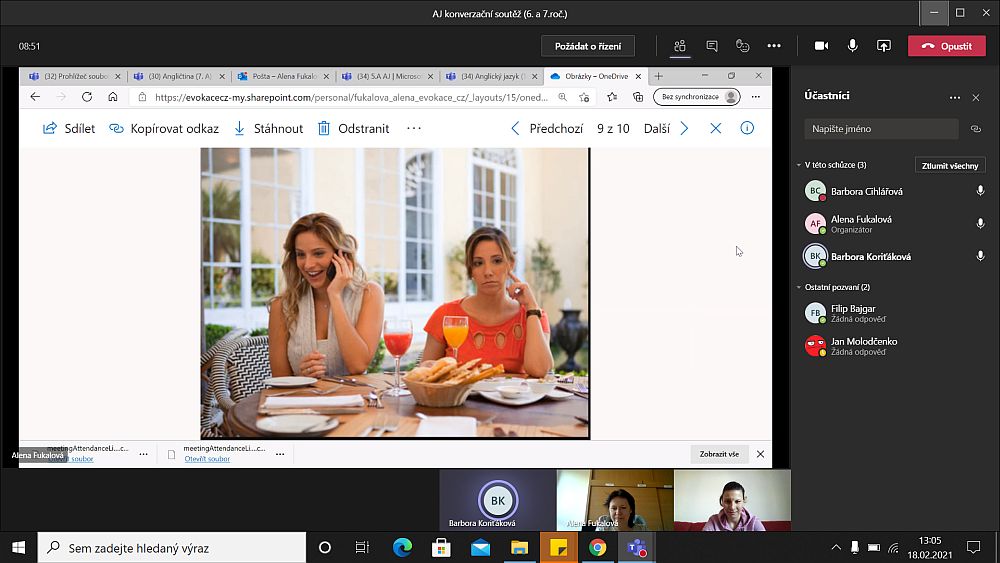Open image info panel in OneDrive viewer
The image size is (1000, 563).
pos(746,128)
